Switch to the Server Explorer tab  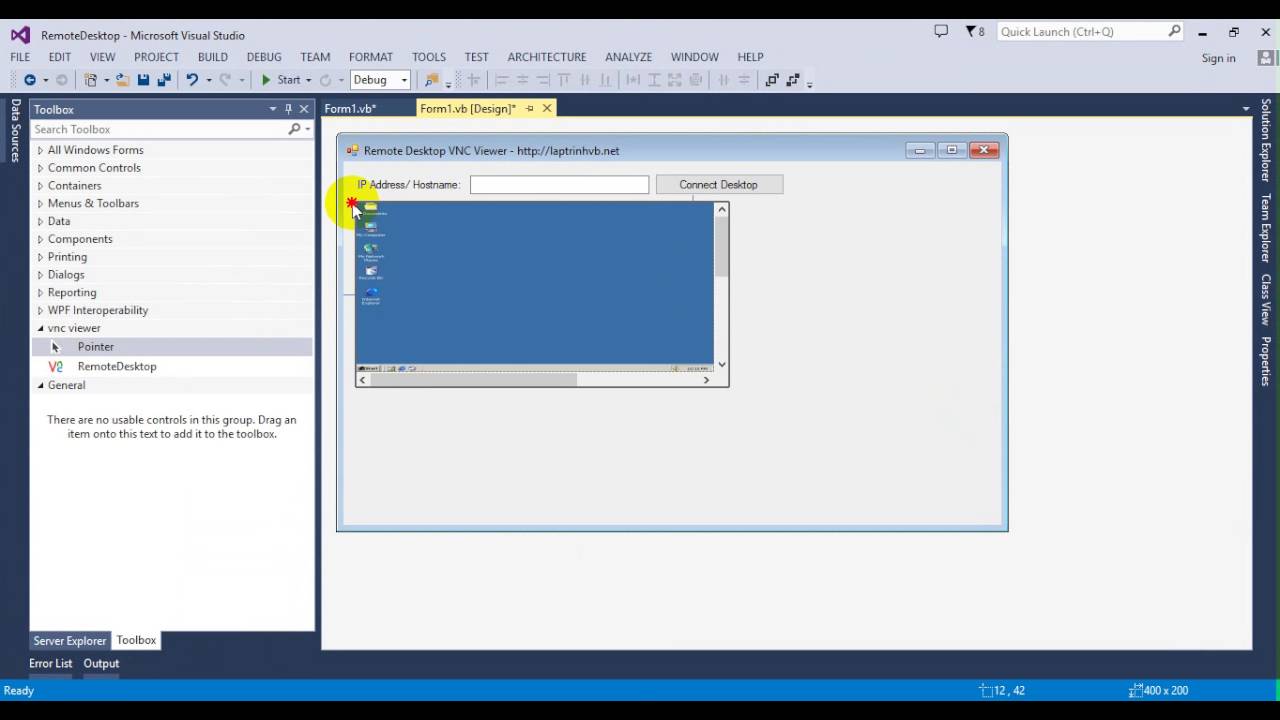point(70,641)
